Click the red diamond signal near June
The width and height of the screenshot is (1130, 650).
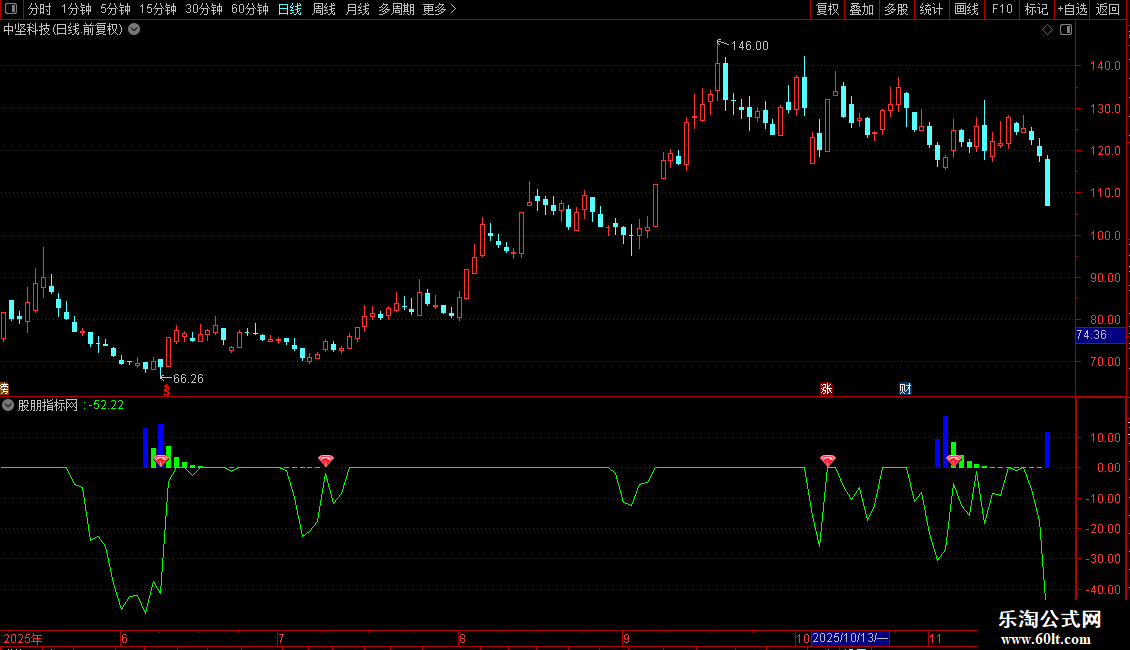161,460
